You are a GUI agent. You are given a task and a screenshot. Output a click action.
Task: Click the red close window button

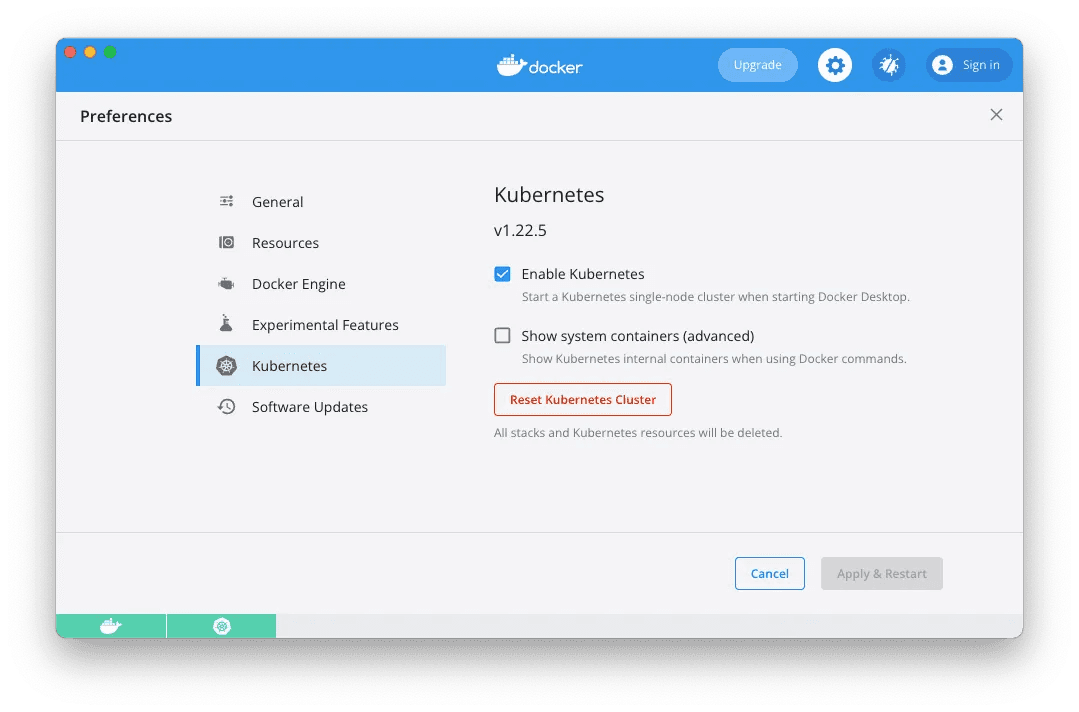pyautogui.click(x=70, y=52)
